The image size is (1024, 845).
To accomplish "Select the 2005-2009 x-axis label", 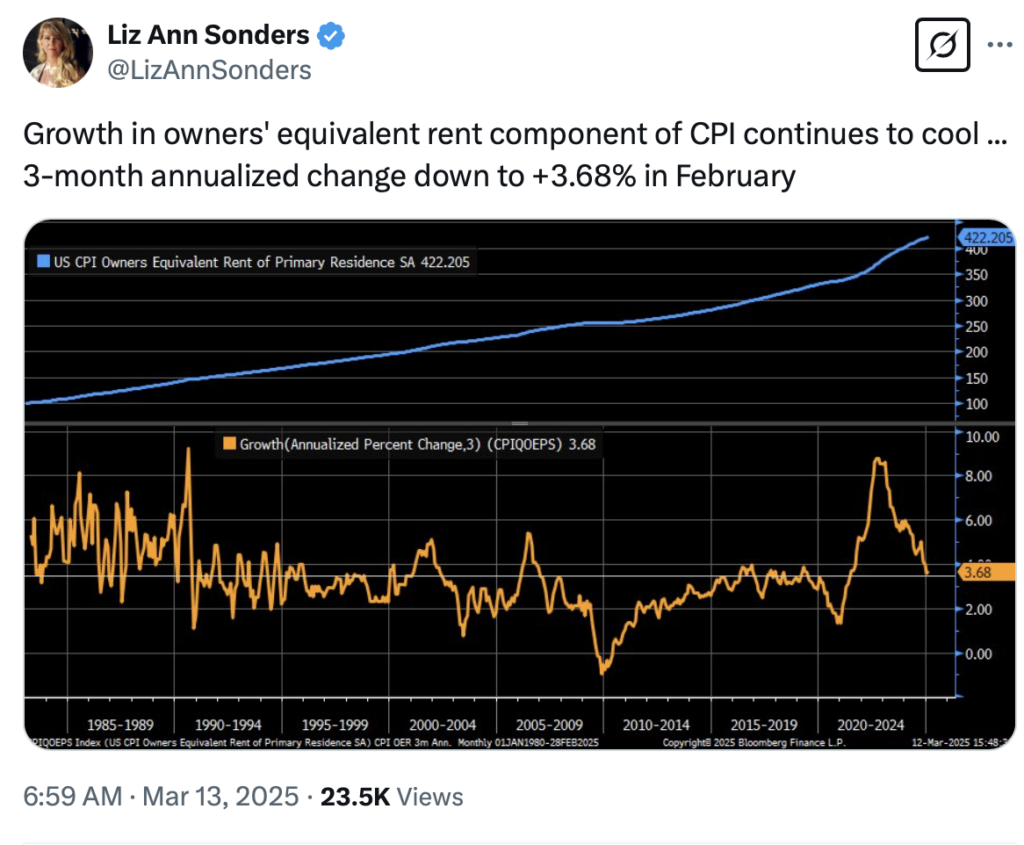I will point(541,723).
